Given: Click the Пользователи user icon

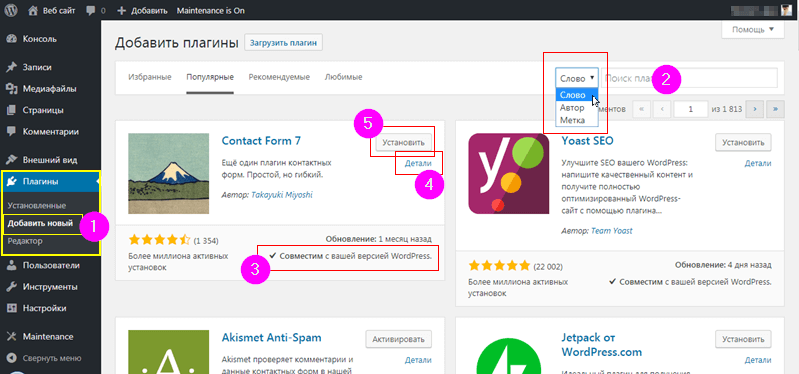Looking at the screenshot, I should tap(12, 265).
